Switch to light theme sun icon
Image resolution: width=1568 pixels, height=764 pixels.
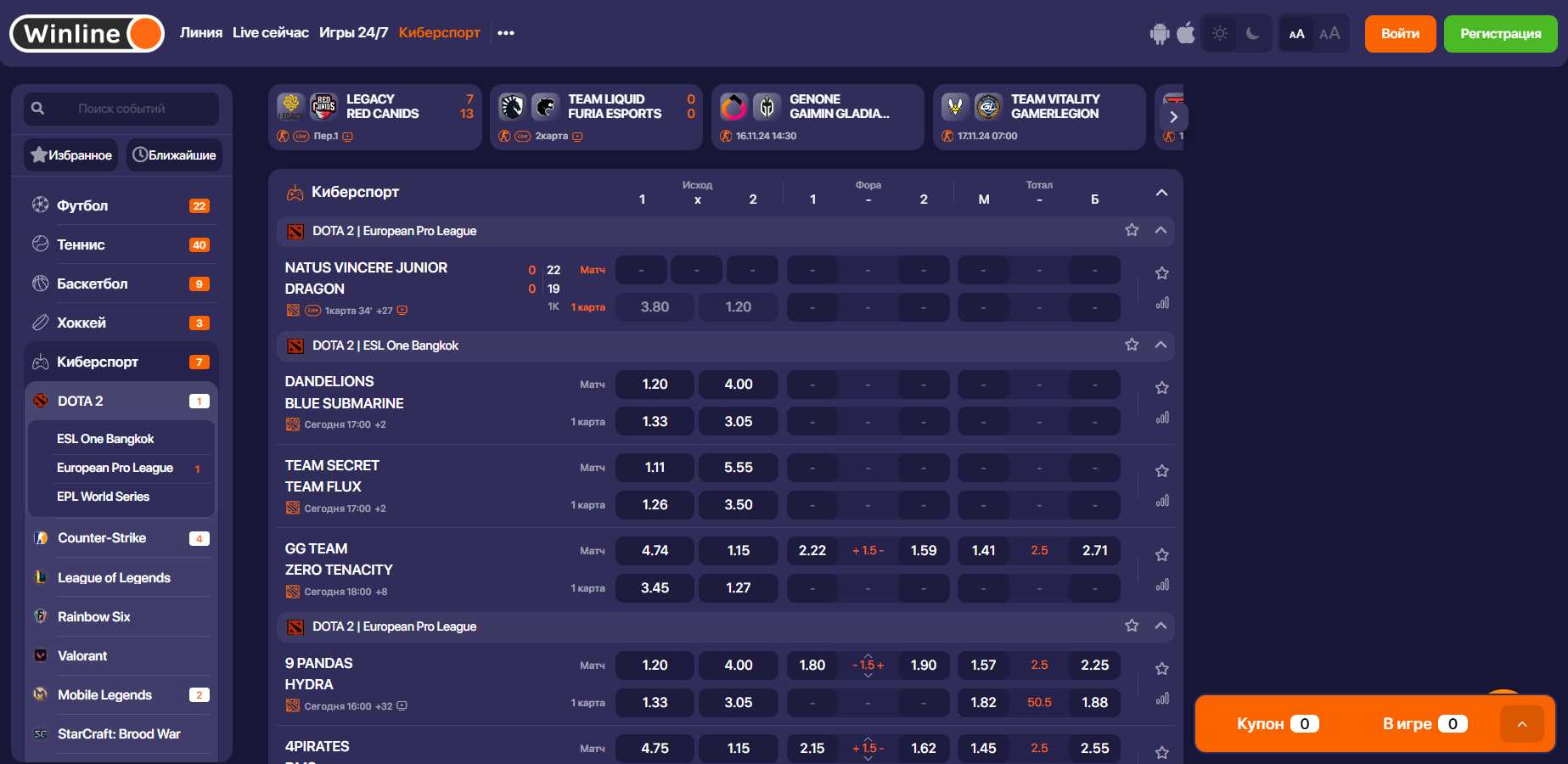(x=1220, y=34)
